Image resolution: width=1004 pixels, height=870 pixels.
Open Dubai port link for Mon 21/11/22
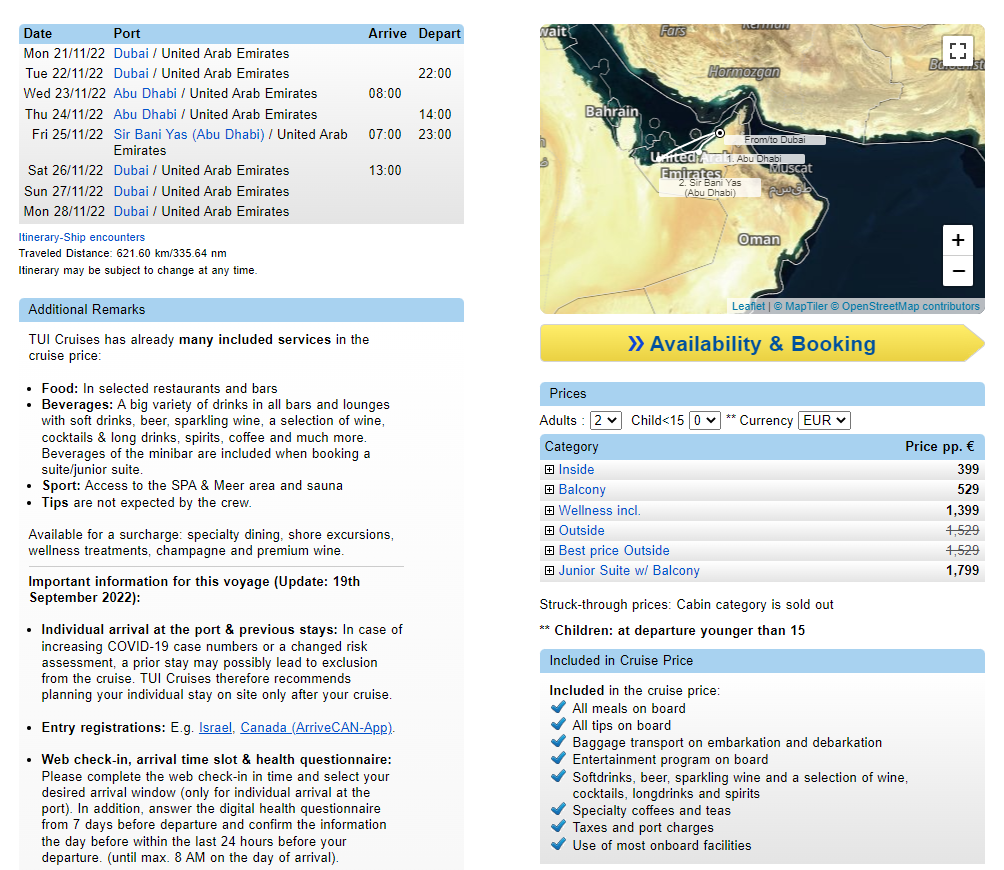click(x=131, y=53)
